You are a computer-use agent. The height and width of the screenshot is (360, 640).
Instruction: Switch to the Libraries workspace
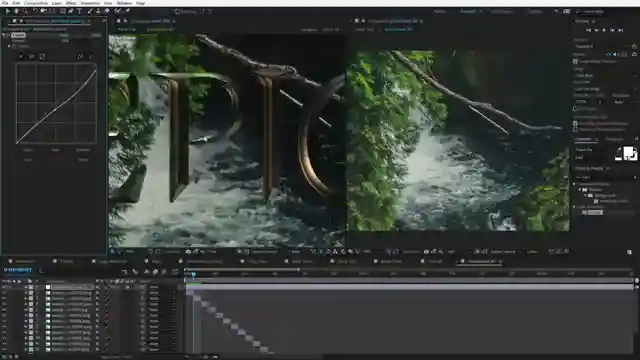(x=535, y=11)
